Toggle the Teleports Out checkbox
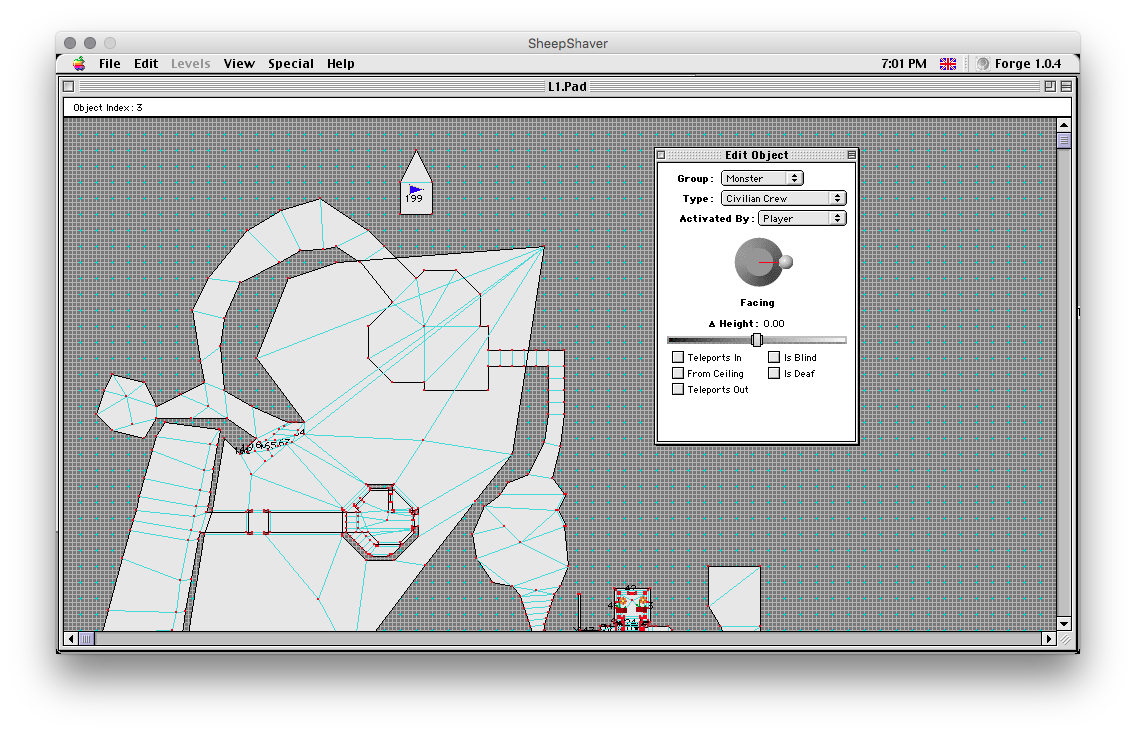 click(x=678, y=389)
